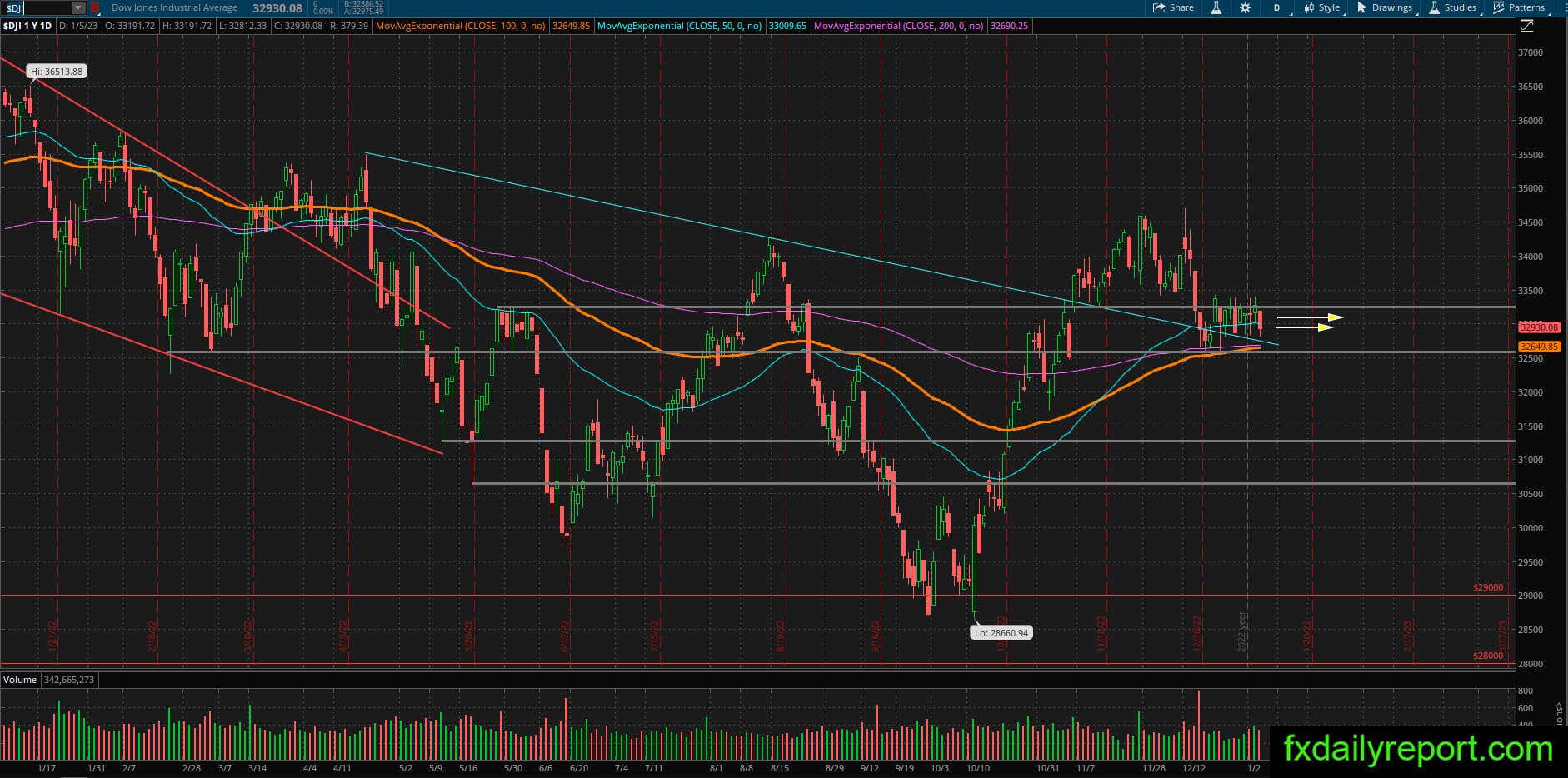The height and width of the screenshot is (778, 1568).
Task: Click the $28000 red price level label
Action: click(x=1488, y=656)
